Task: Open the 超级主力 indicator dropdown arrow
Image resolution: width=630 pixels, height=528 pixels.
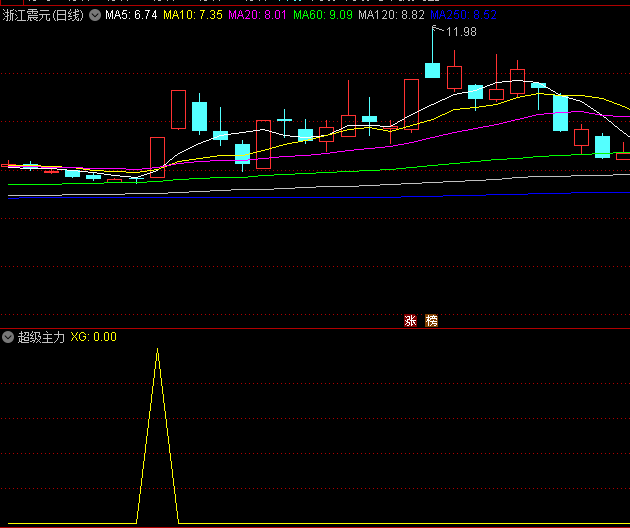Action: tap(8, 337)
